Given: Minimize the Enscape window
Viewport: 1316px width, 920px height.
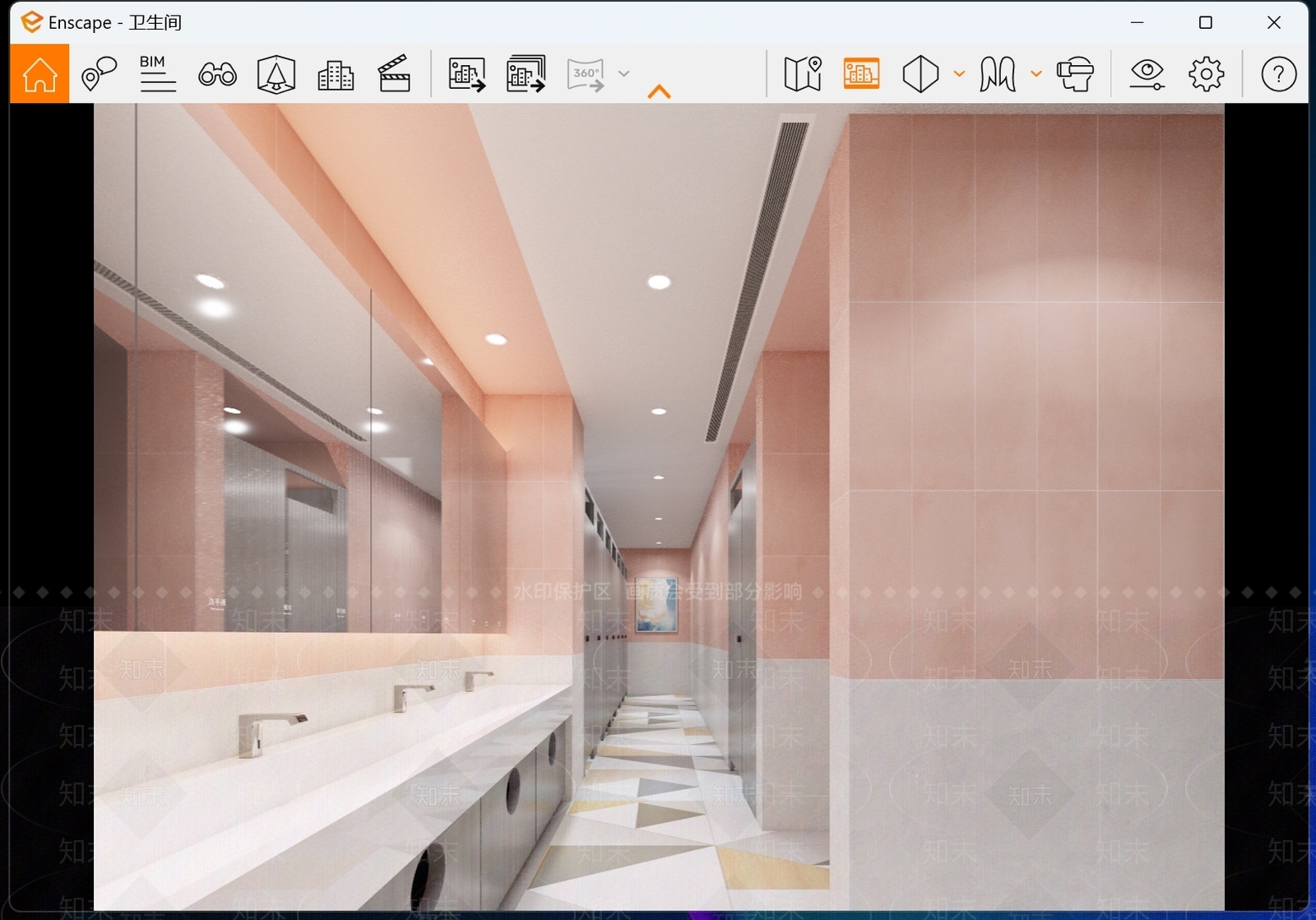Looking at the screenshot, I should [1138, 22].
